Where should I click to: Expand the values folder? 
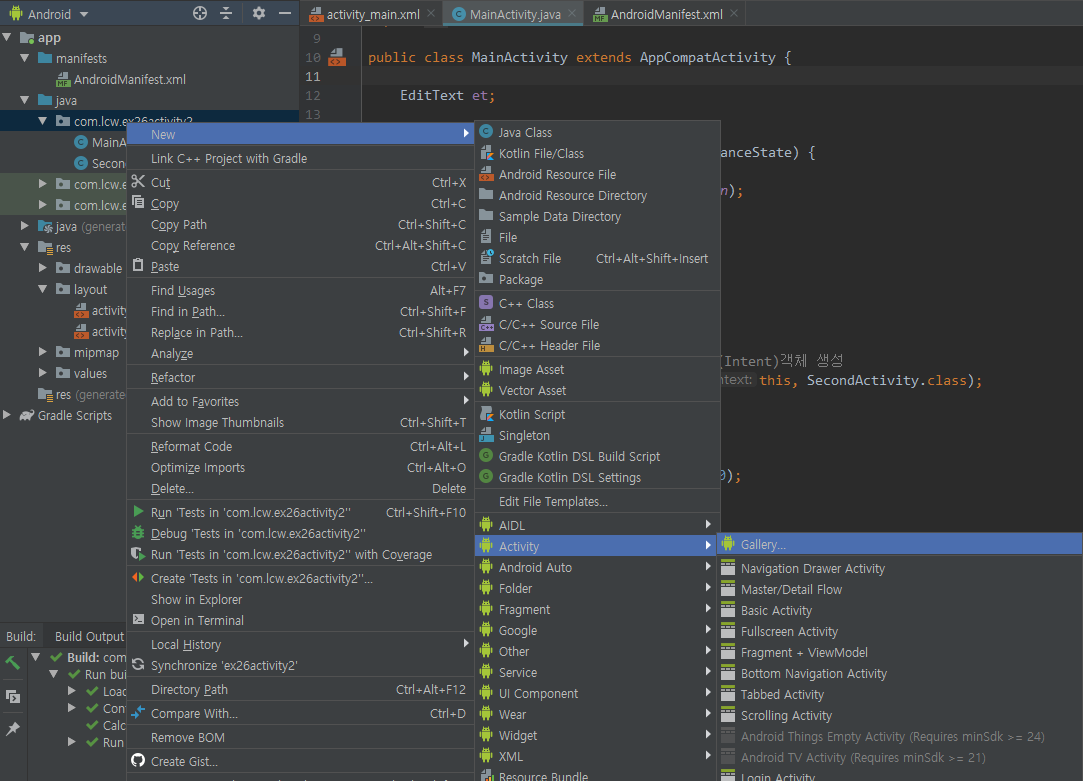pos(43,373)
